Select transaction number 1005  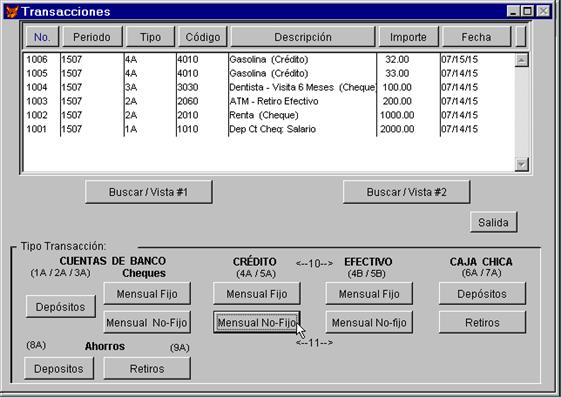point(37,73)
